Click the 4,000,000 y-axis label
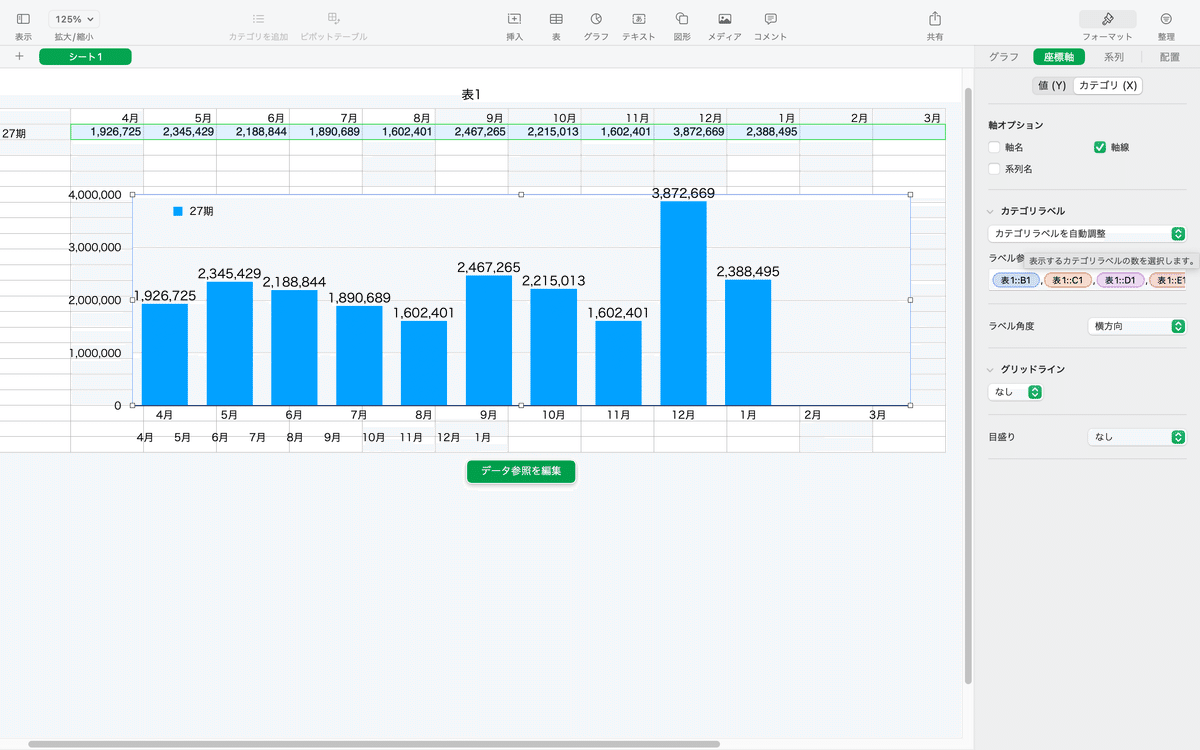This screenshot has width=1200, height=750. [x=96, y=195]
